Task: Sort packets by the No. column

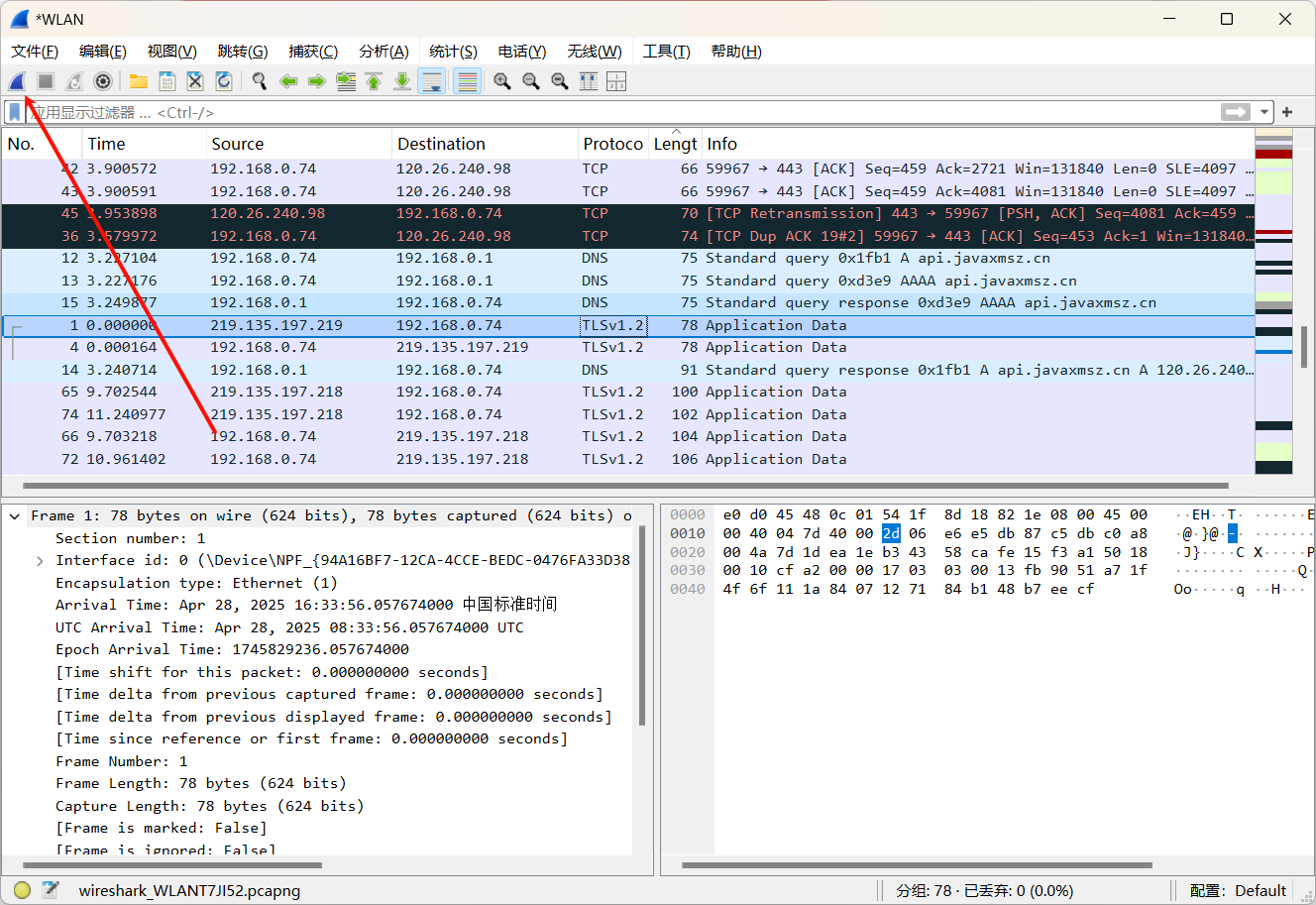Action: (42, 144)
